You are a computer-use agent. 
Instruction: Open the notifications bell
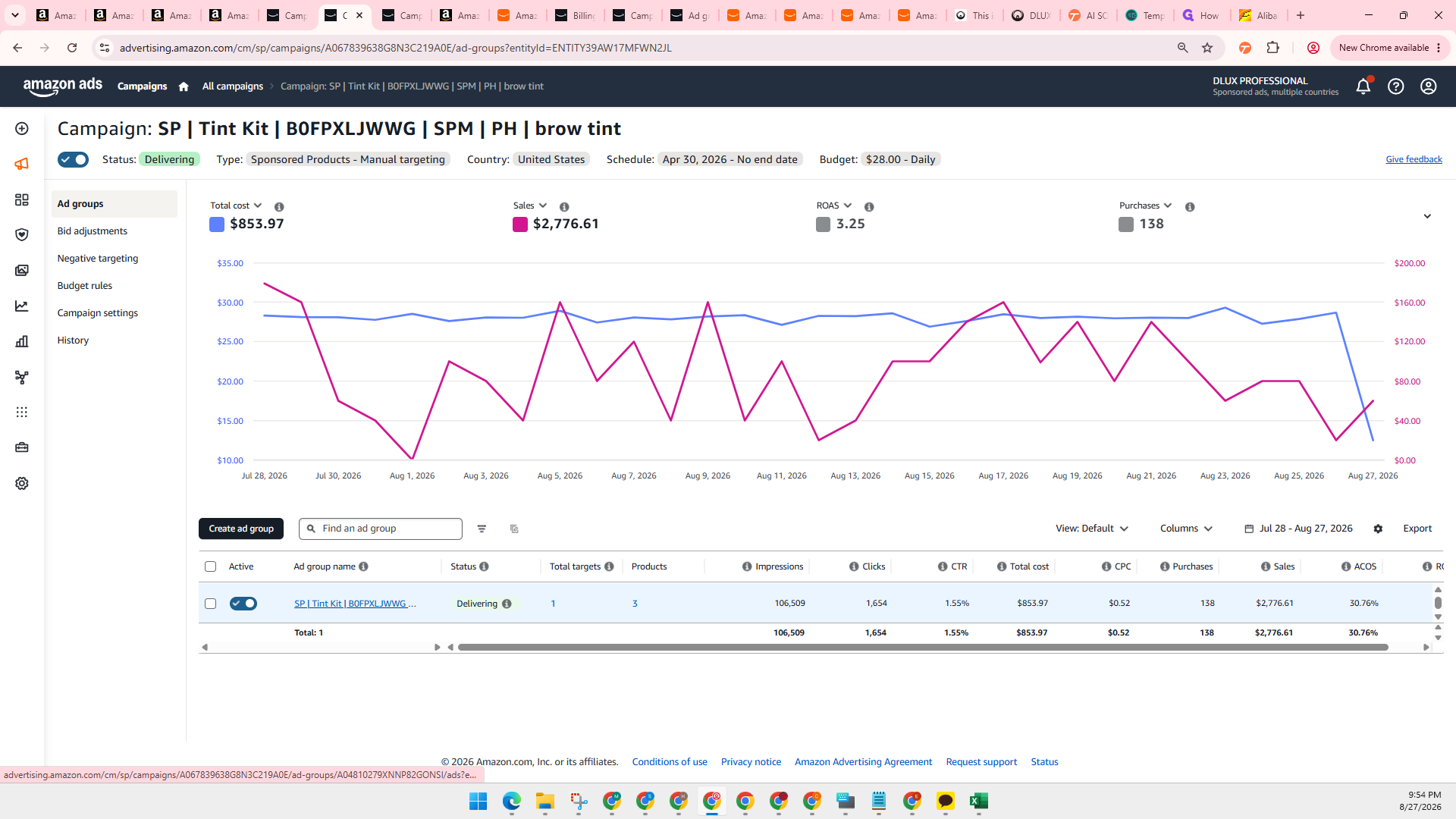coord(1363,86)
